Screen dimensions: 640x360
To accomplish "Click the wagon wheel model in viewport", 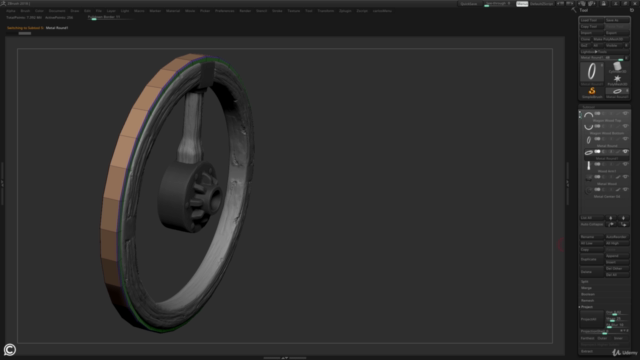I will [178, 192].
